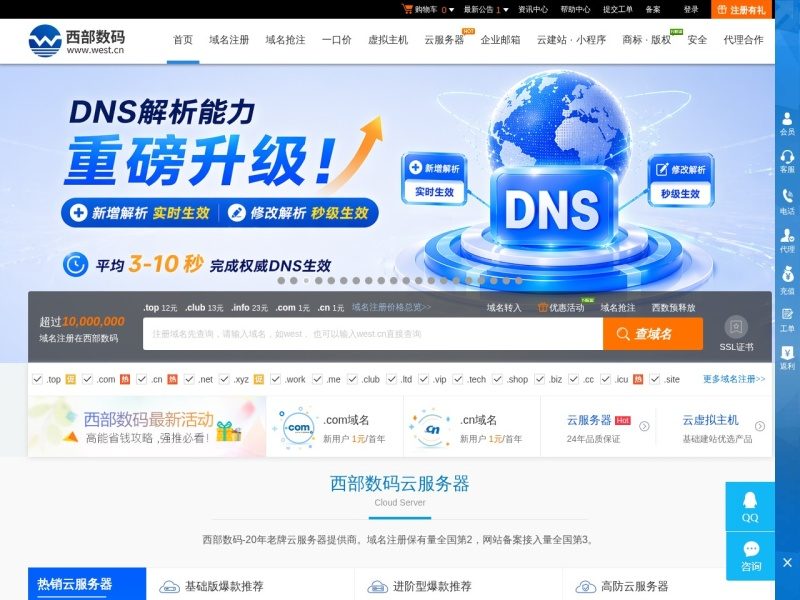Open the 代理合作 nav menu
800x600 pixels.
pos(743,40)
